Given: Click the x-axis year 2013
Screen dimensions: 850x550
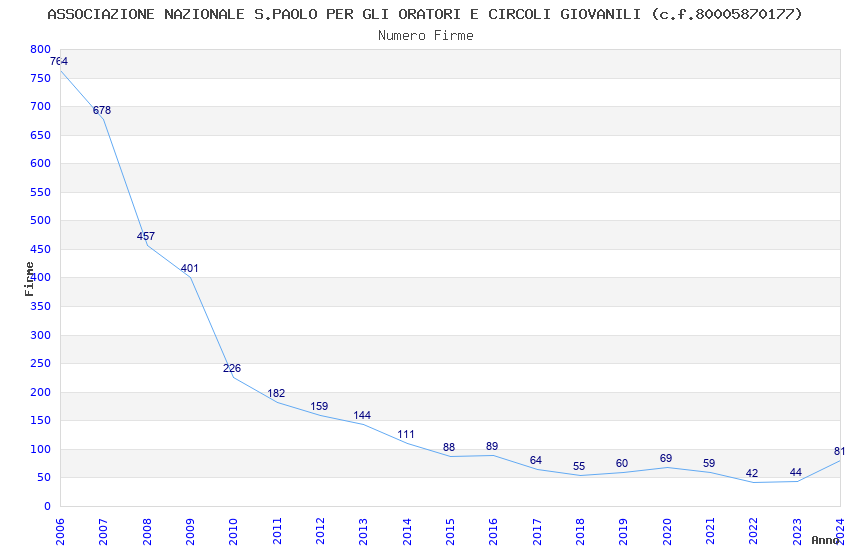Looking at the screenshot, I should click(363, 532).
